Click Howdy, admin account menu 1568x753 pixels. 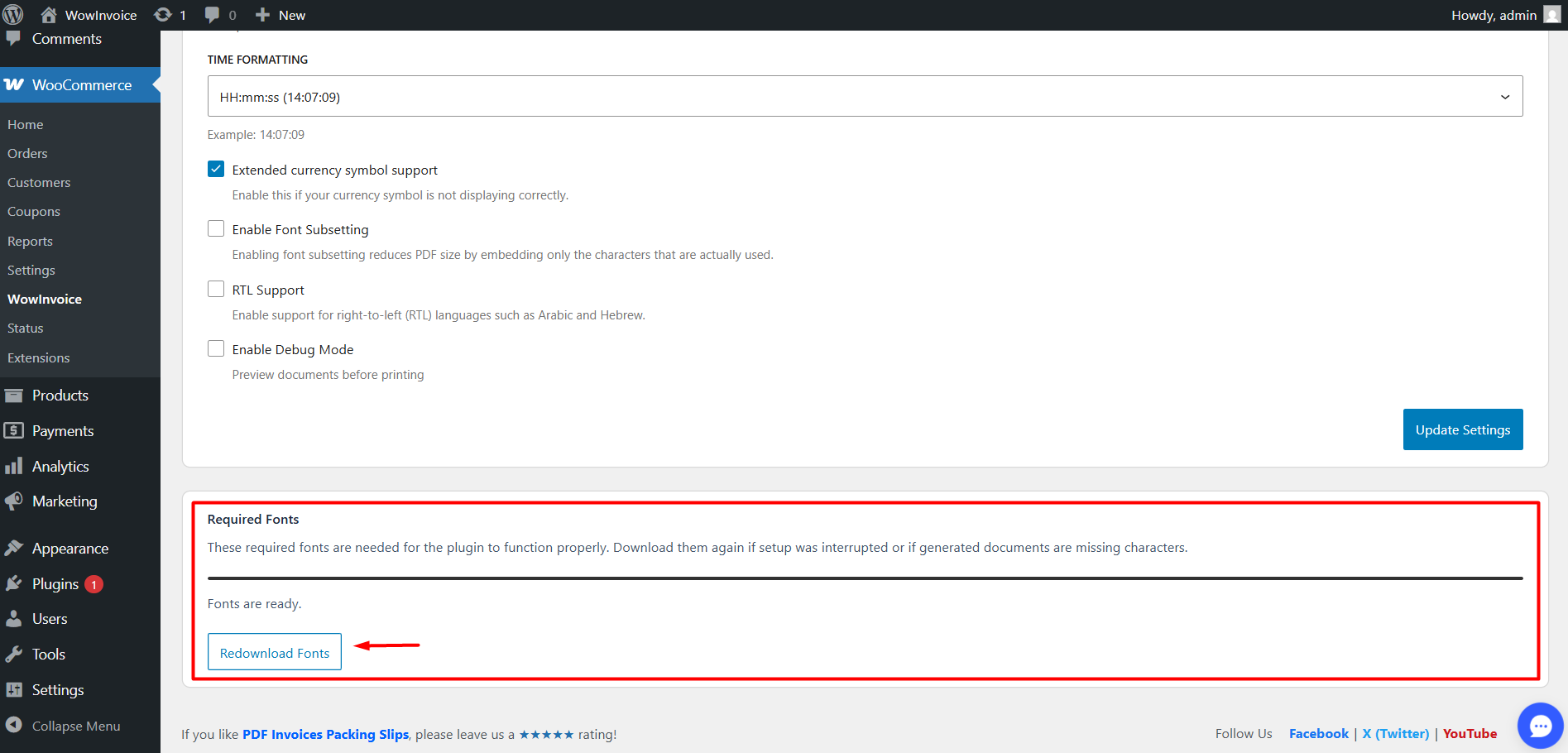coord(1505,15)
